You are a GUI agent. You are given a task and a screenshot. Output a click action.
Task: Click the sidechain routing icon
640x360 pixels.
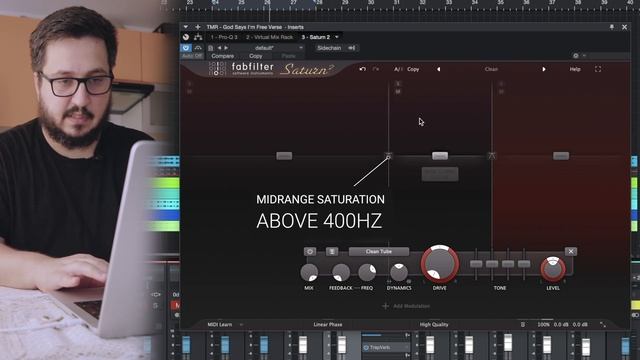(351, 48)
